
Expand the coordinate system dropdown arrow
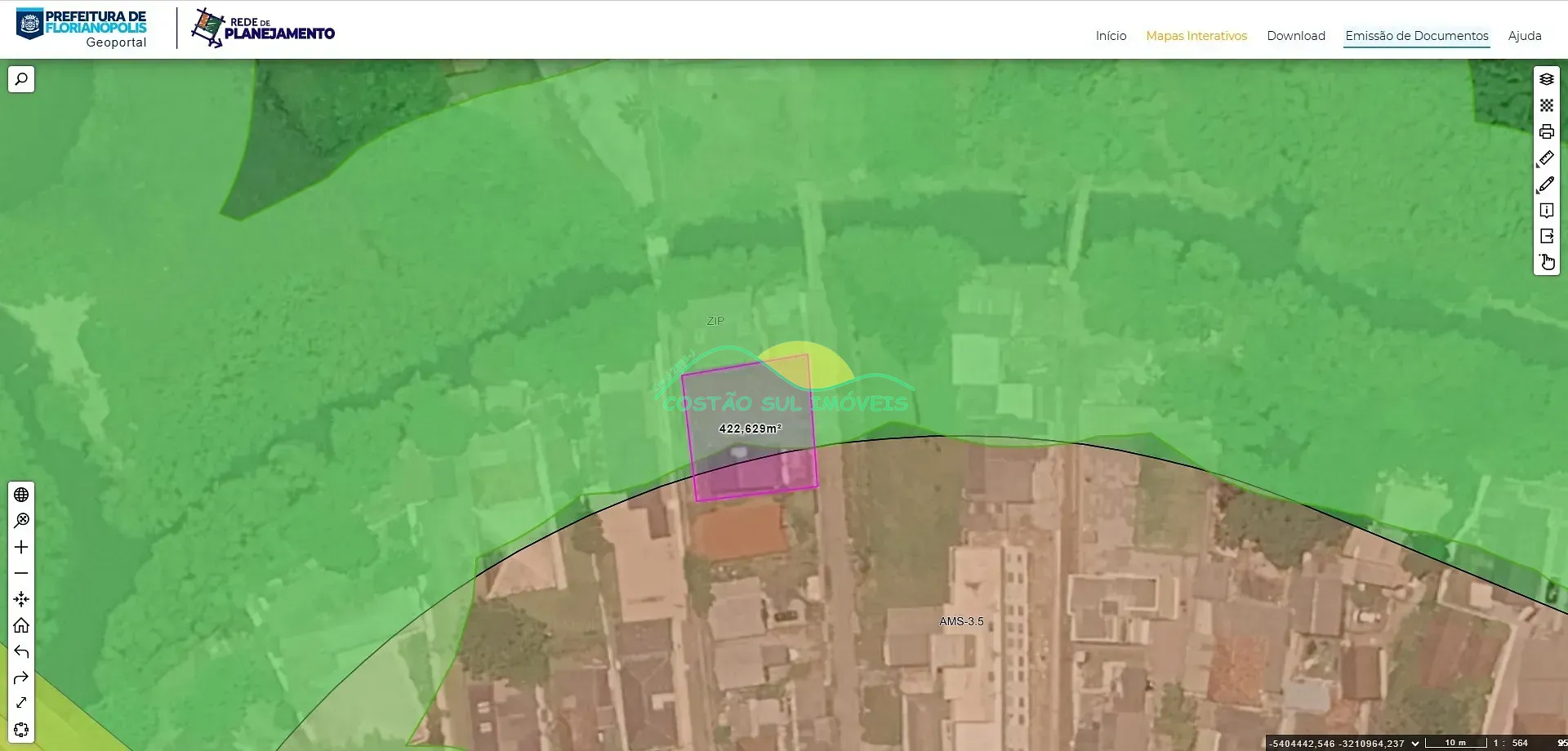pos(1415,743)
